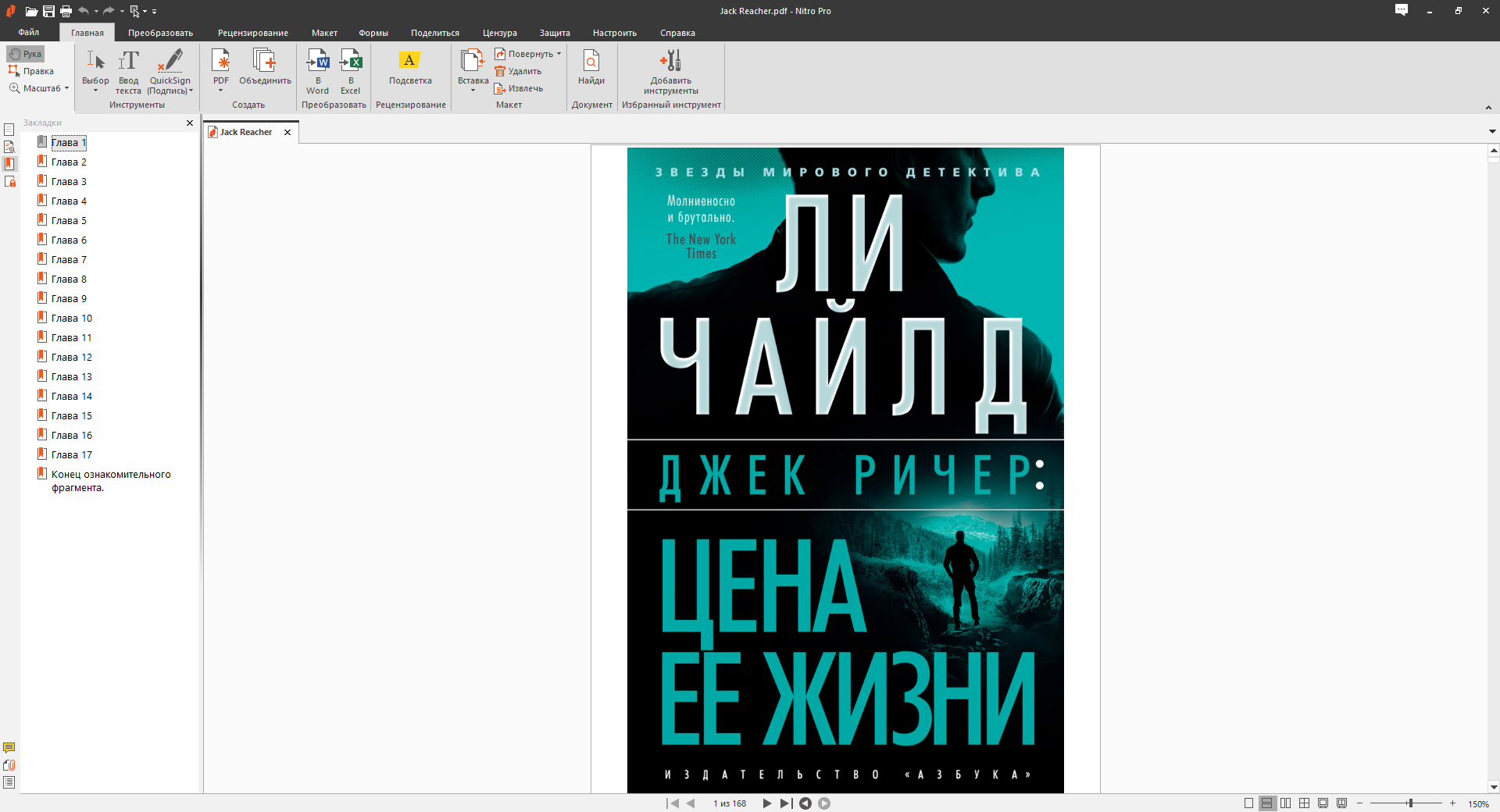Click the Удалить pages button
The height and width of the screenshot is (812, 1500).
pyautogui.click(x=518, y=71)
